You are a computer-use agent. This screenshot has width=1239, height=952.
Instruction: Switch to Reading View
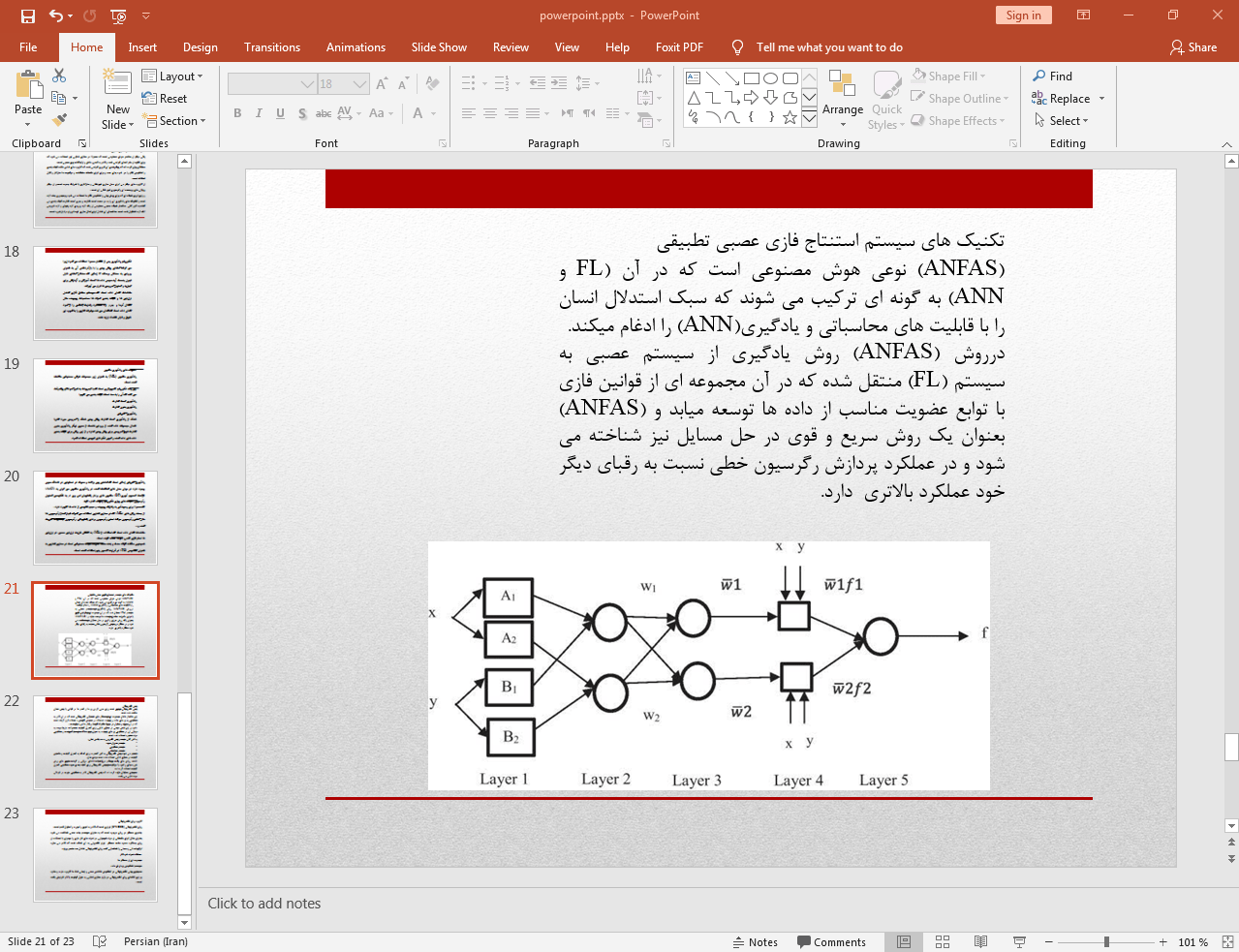pos(980,941)
